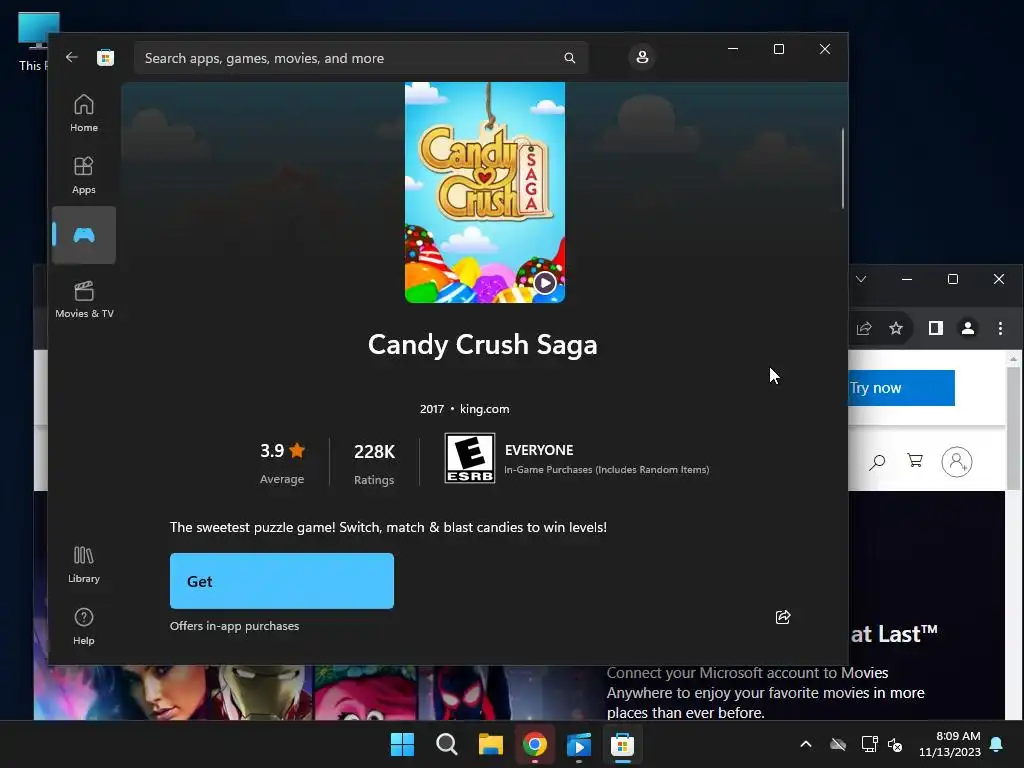Click Try now in the Chrome window
Viewport: 1024px width, 768px height.
click(x=901, y=388)
